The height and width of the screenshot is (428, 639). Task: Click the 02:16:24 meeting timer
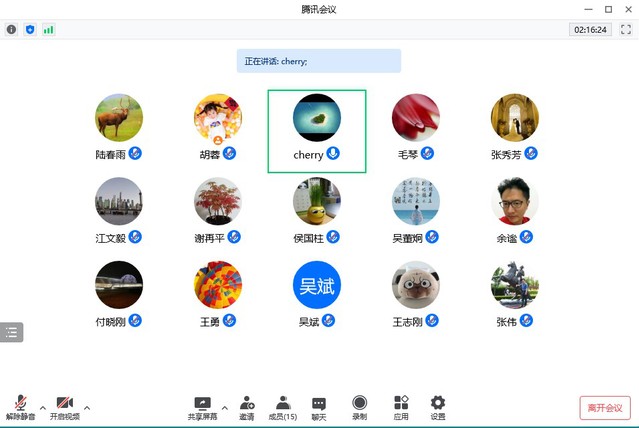pyautogui.click(x=590, y=30)
